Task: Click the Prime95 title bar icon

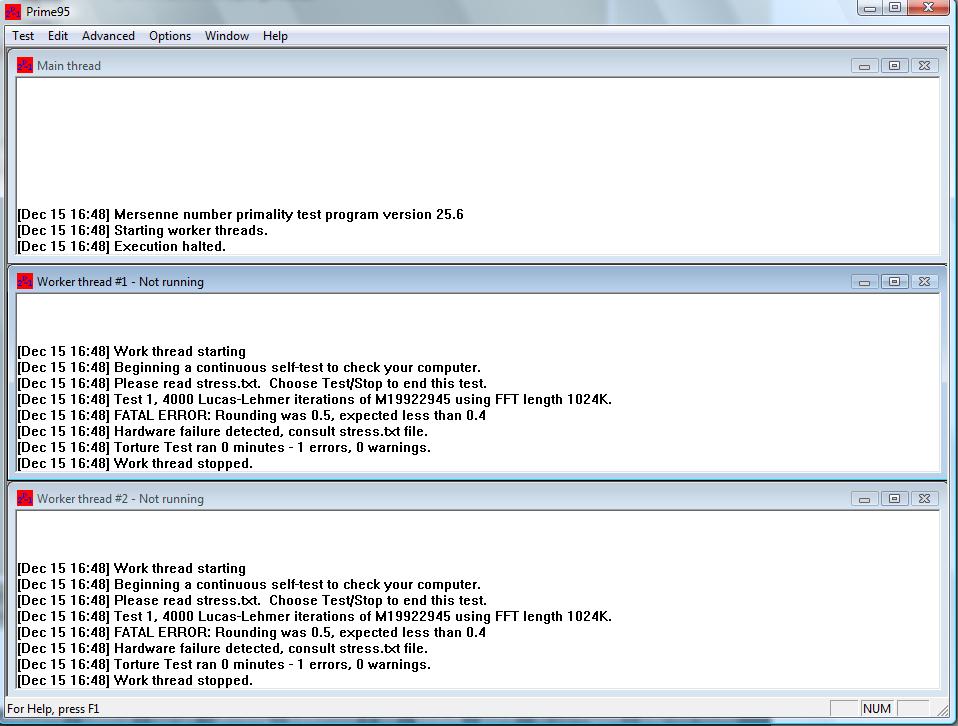Action: point(13,11)
